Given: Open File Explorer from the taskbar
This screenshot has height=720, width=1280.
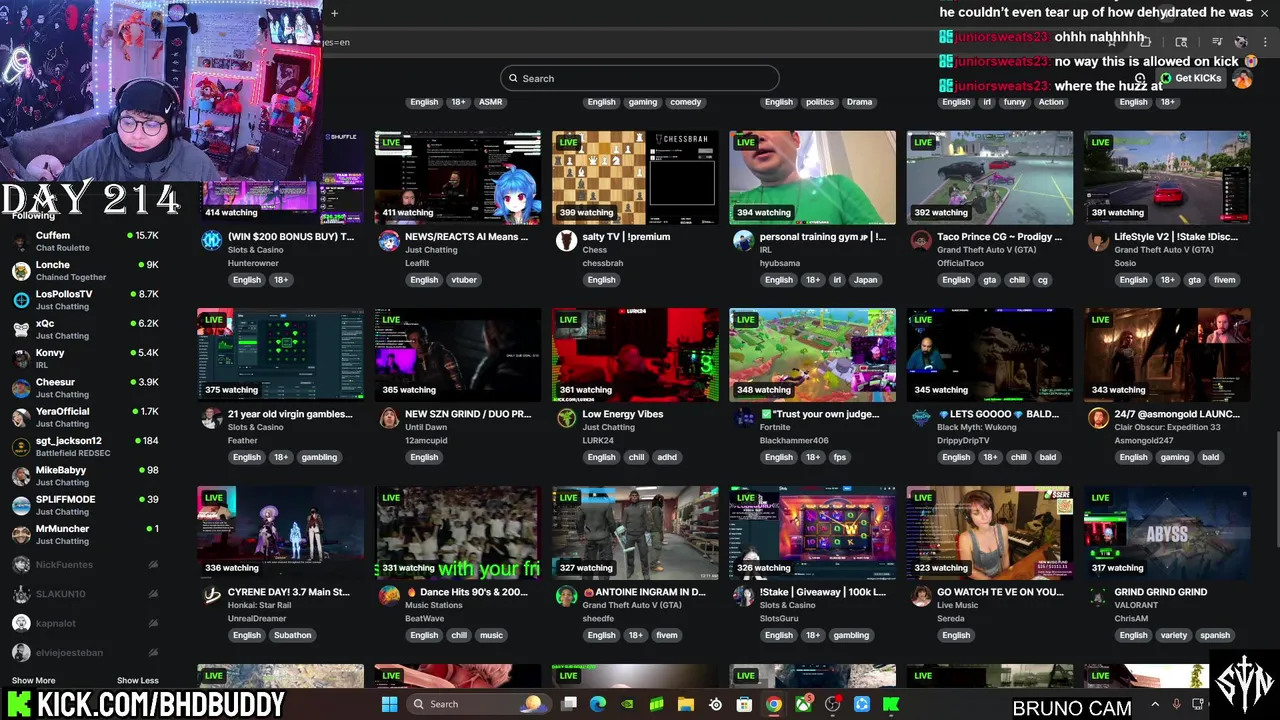Looking at the screenshot, I should tap(686, 704).
